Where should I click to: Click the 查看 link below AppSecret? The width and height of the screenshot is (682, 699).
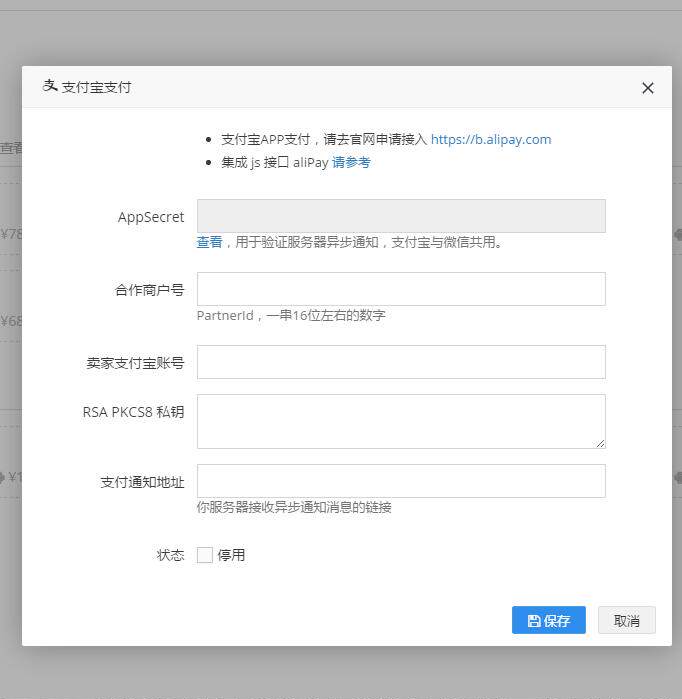(210, 242)
